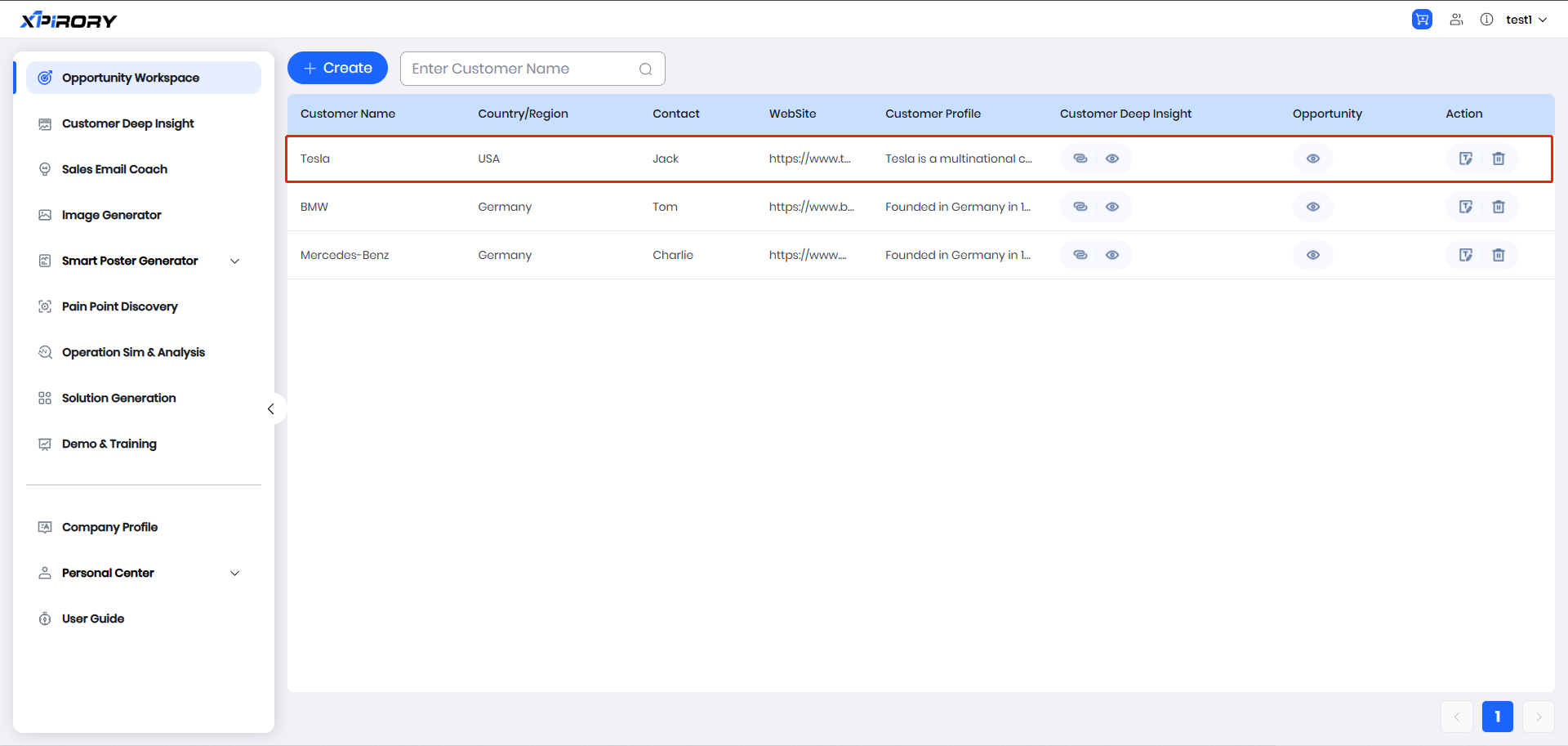The image size is (1568, 746).
Task: View Tesla's opportunity with eye icon
Action: coord(1312,159)
